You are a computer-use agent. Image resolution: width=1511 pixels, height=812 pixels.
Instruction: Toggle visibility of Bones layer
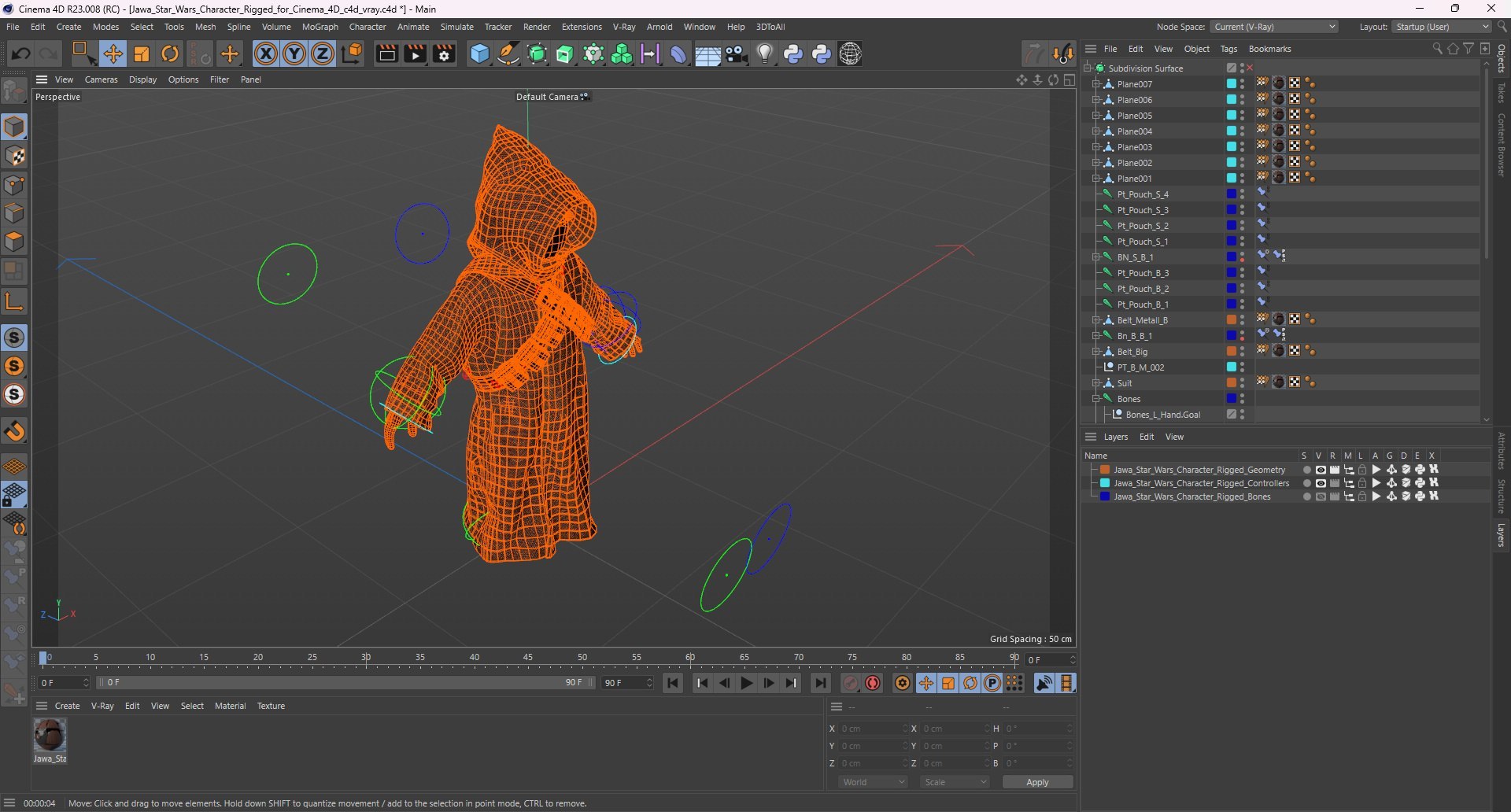click(1321, 496)
